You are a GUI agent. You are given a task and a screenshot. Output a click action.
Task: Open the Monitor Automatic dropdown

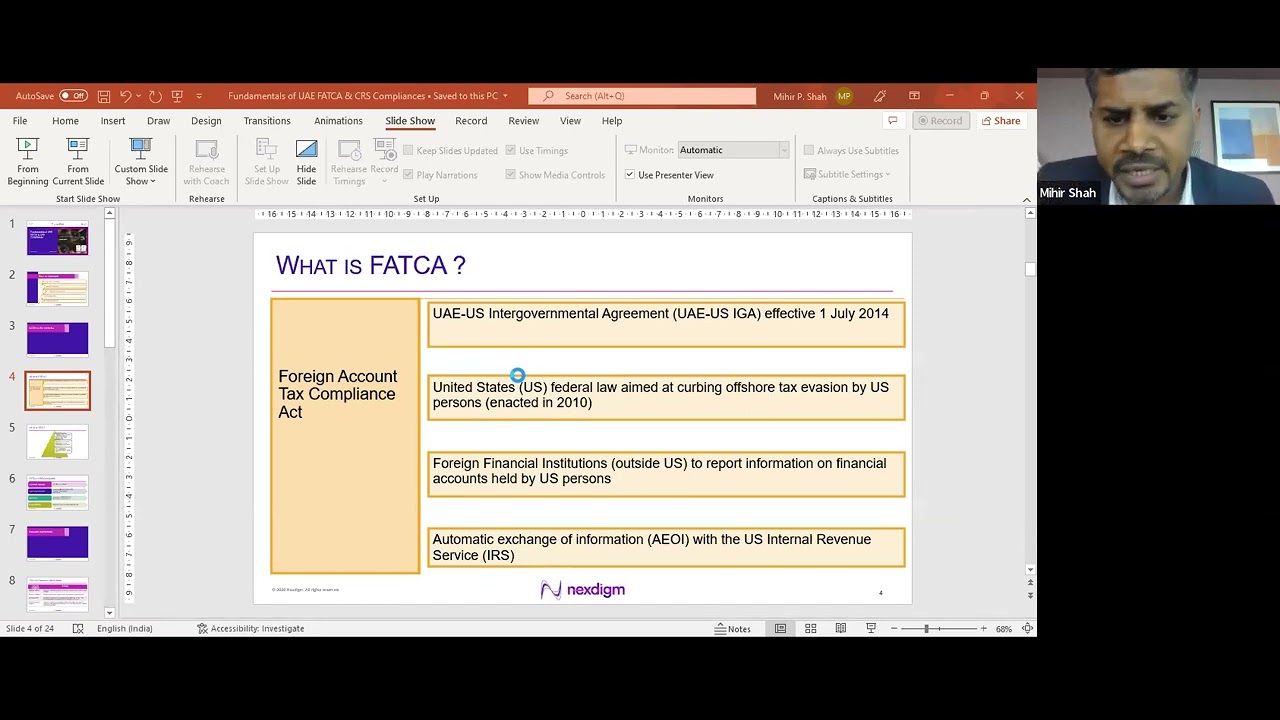point(784,150)
